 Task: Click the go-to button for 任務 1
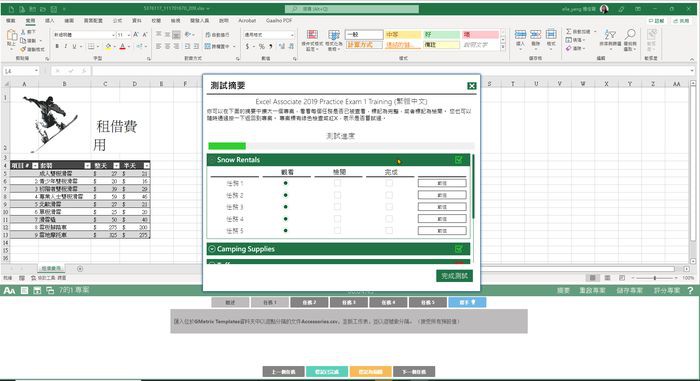(442, 183)
